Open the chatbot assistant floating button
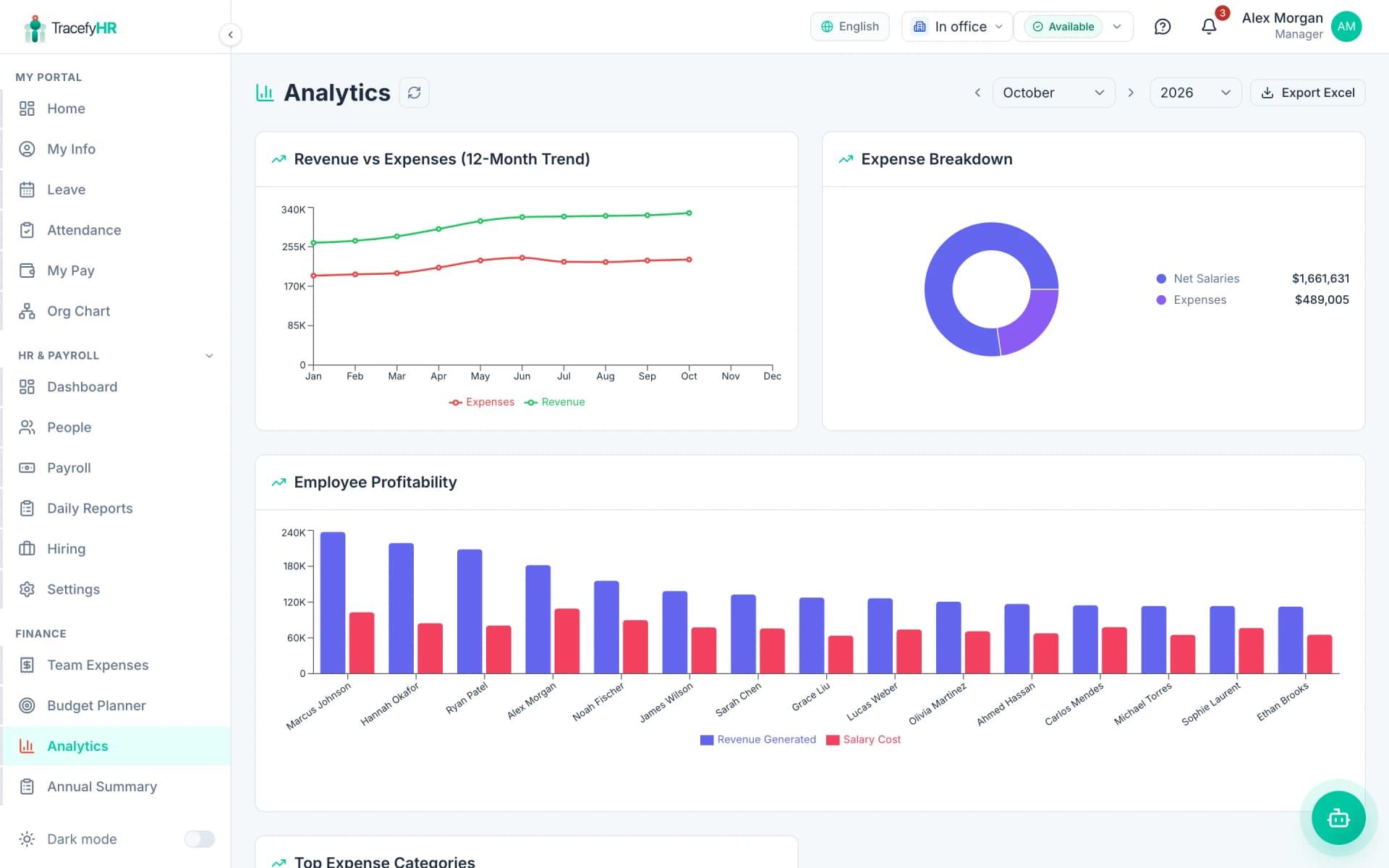Viewport: 1389px width, 868px height. click(x=1338, y=818)
